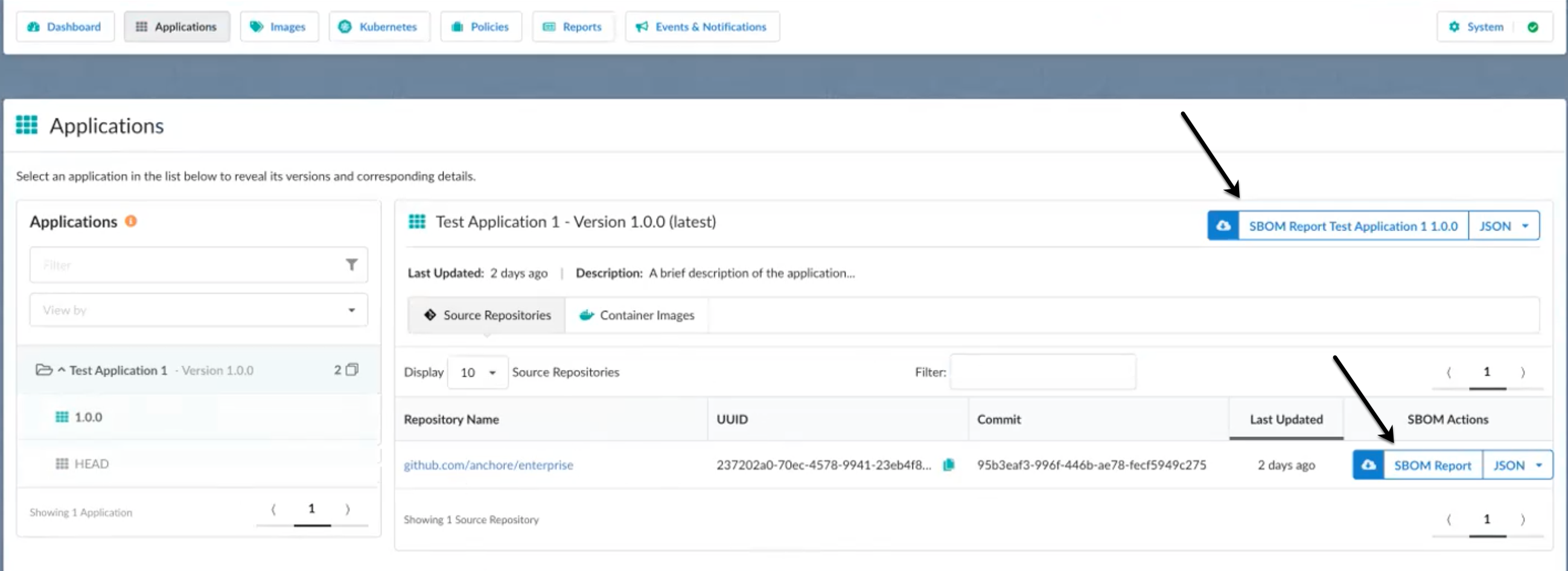The height and width of the screenshot is (571, 1568).
Task: Copy the repository UUID using the copy icon
Action: 949,465
